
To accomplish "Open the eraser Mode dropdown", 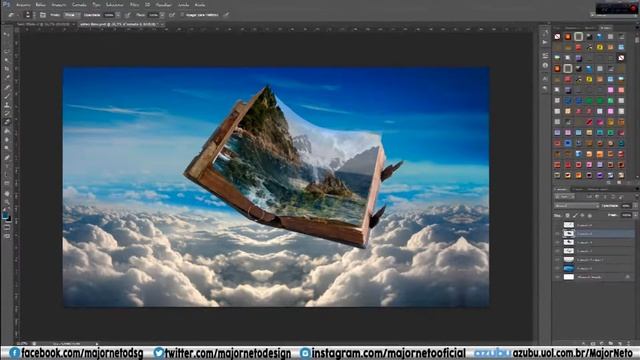I will pos(72,15).
